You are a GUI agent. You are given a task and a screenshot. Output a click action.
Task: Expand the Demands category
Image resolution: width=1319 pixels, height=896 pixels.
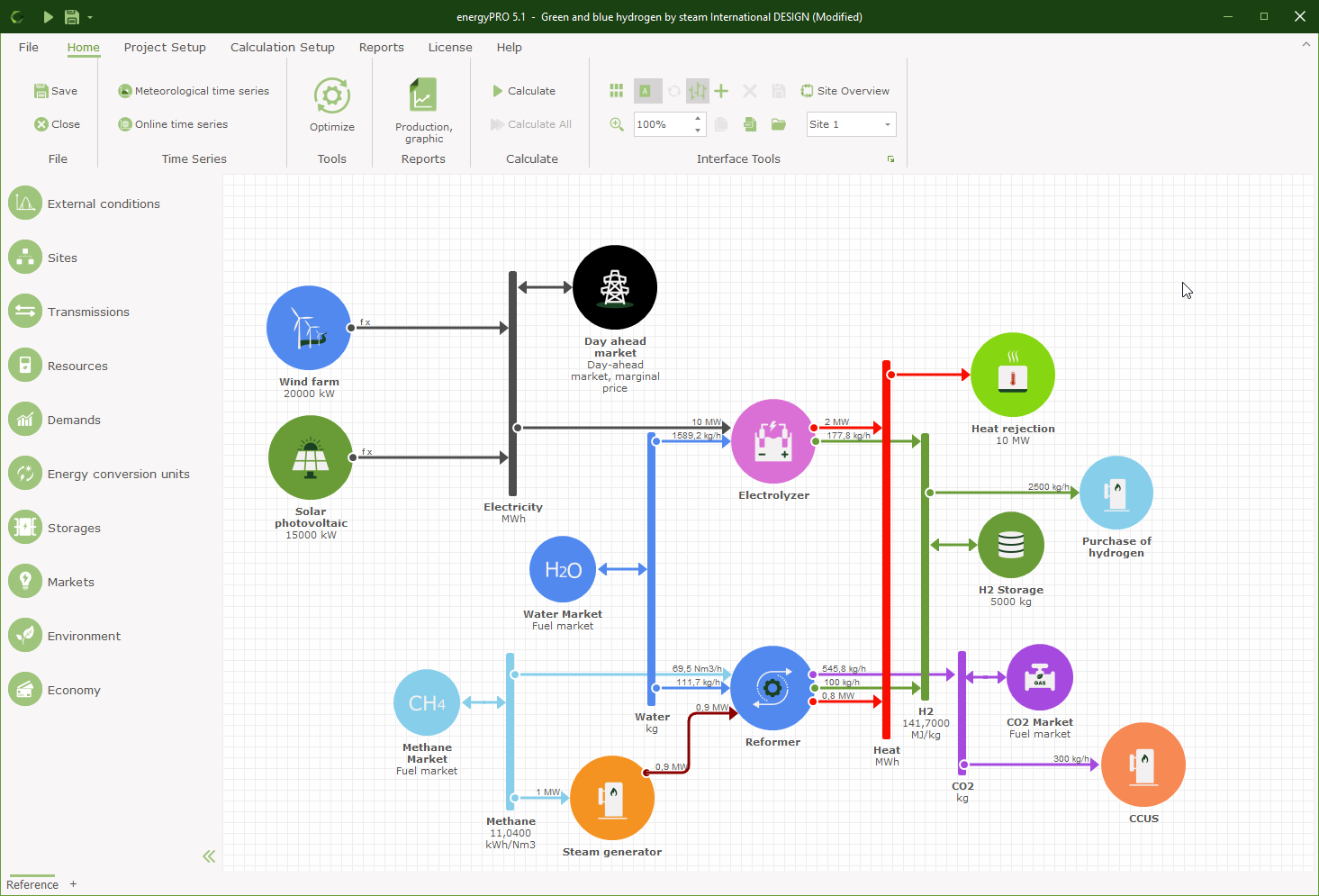pyautogui.click(x=55, y=420)
